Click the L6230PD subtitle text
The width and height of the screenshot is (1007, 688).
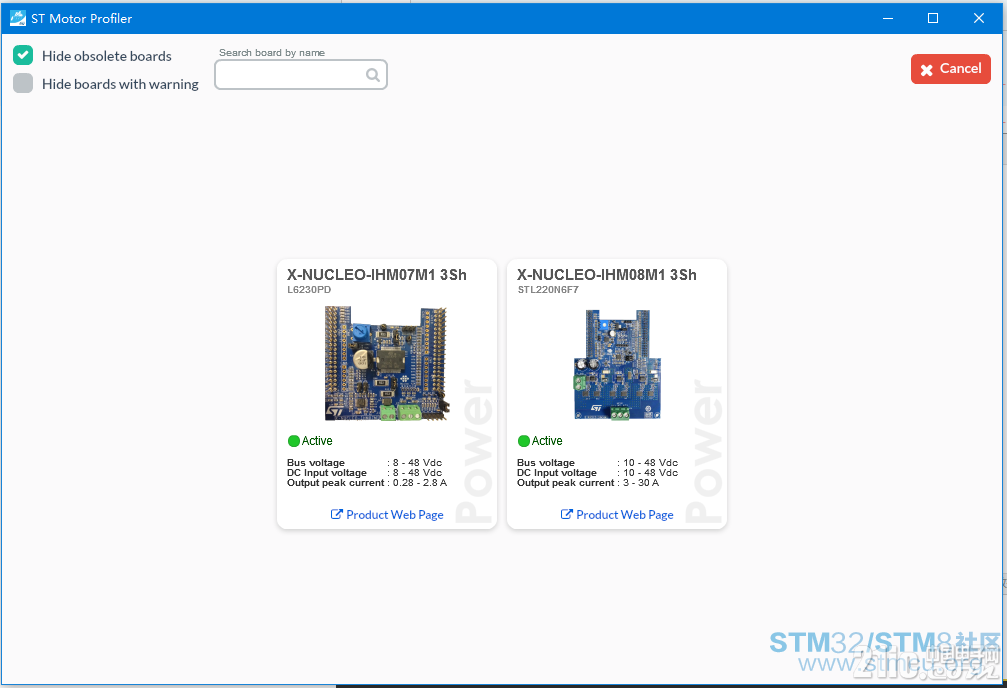[x=309, y=290]
